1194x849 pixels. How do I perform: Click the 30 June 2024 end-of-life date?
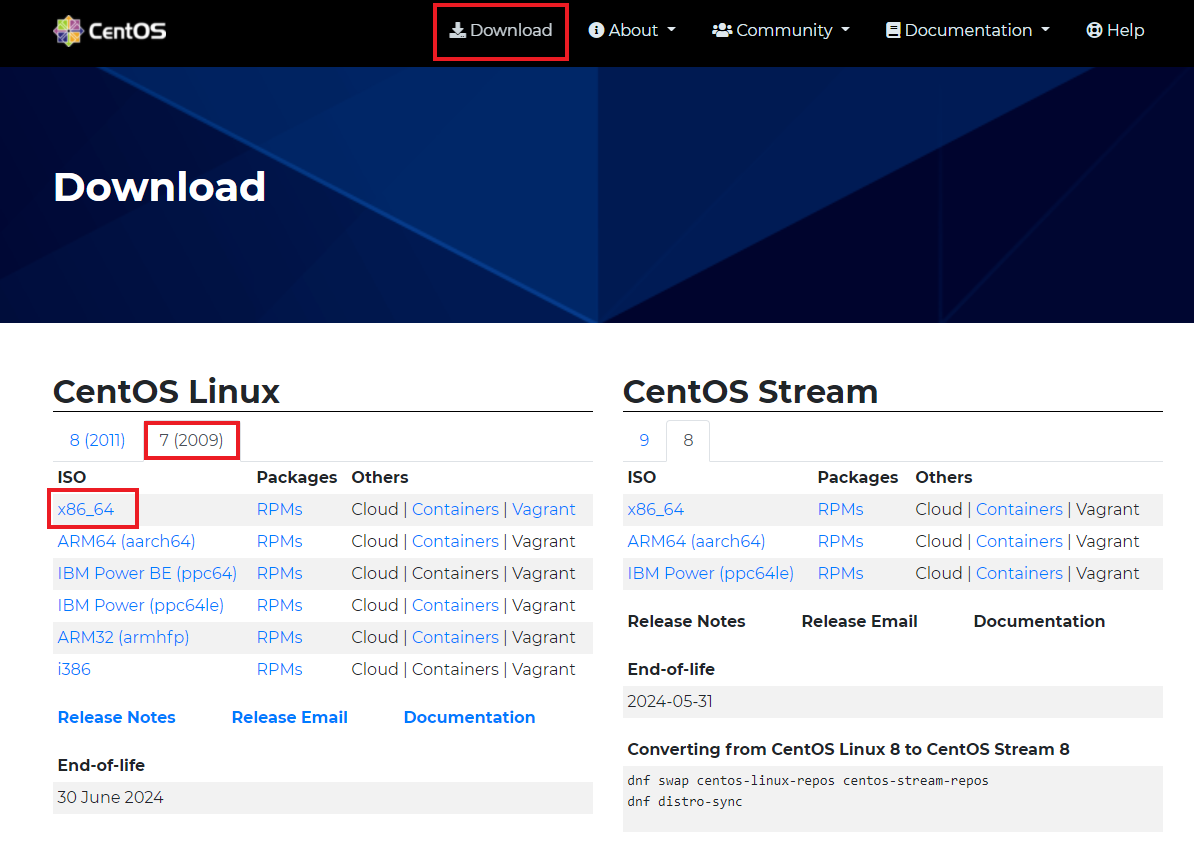[x=110, y=797]
